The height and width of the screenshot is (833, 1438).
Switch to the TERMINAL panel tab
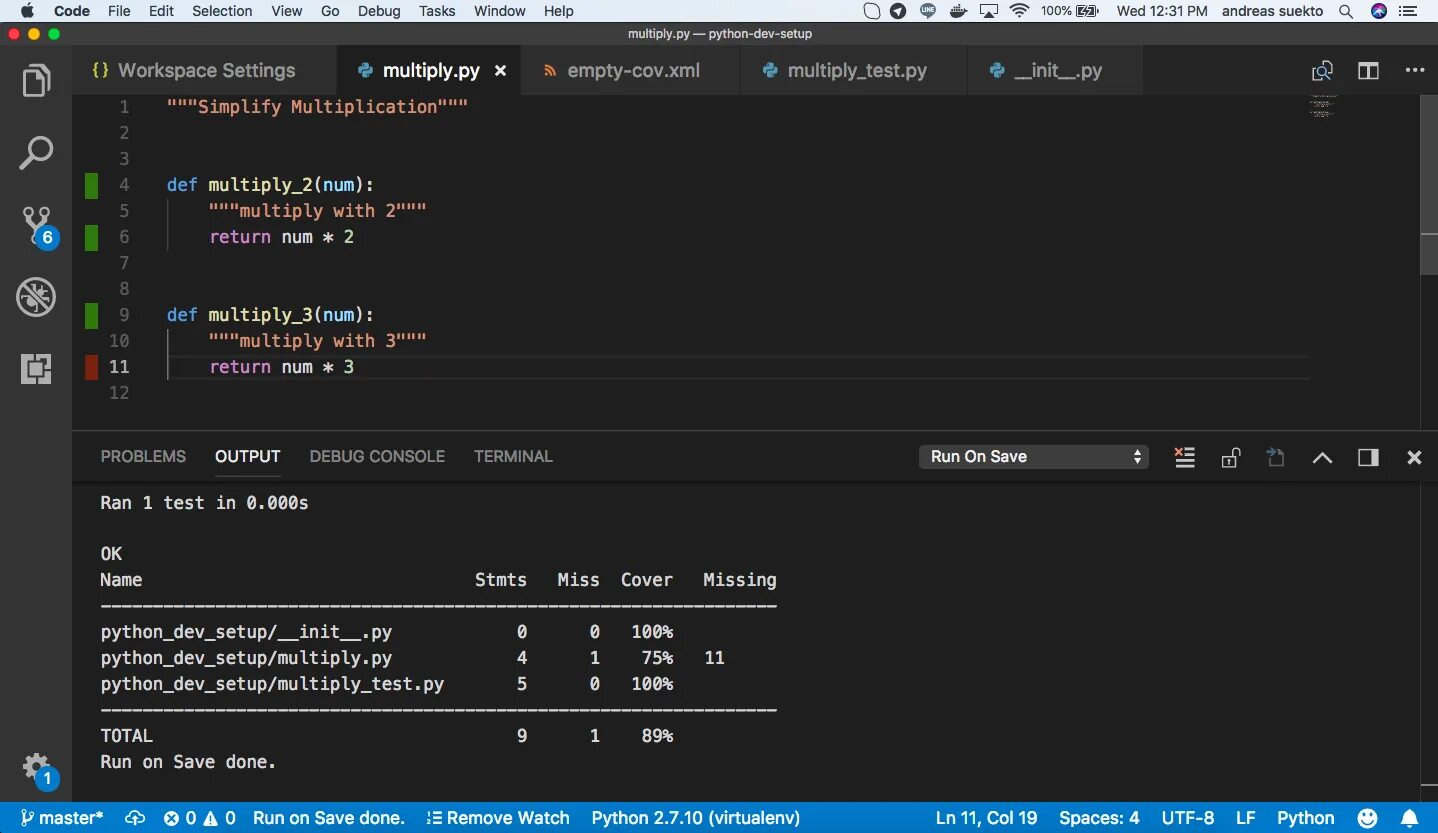point(513,456)
